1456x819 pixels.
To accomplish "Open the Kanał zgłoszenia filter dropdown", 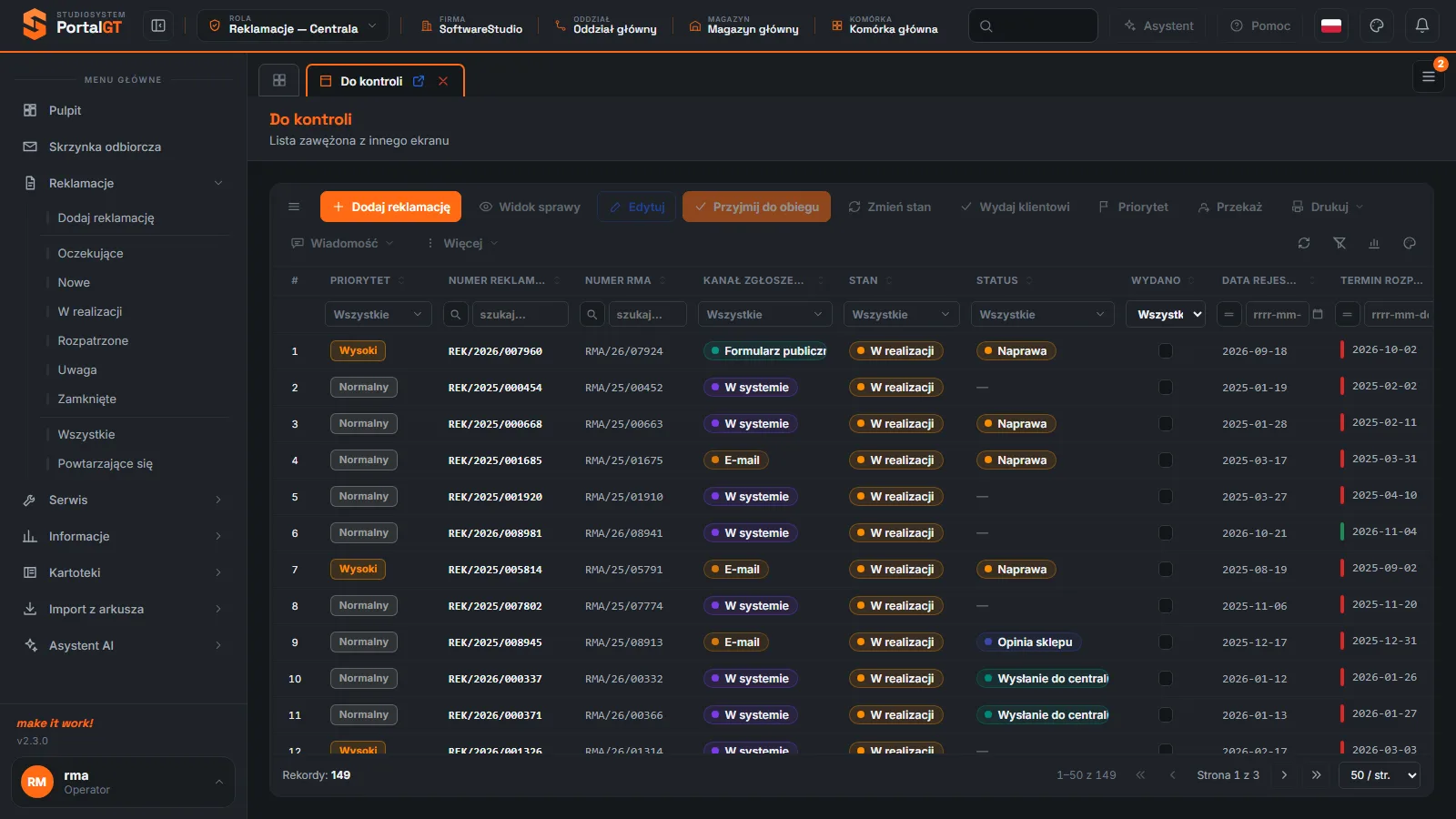I will (x=764, y=314).
